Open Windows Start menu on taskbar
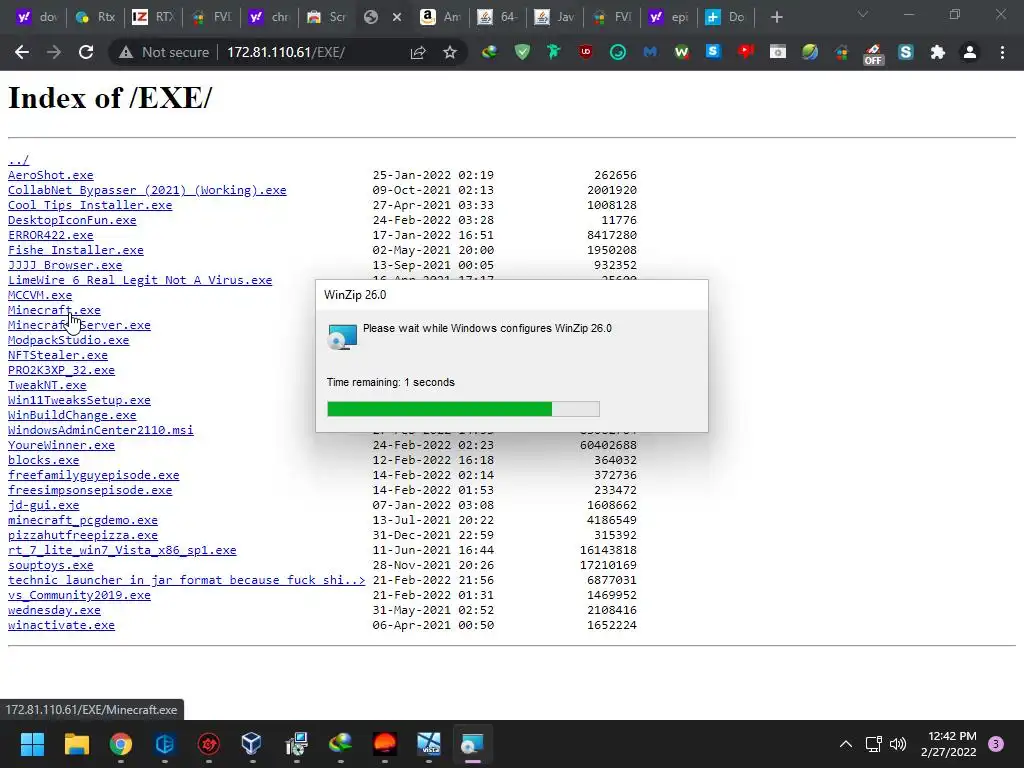 coord(32,743)
